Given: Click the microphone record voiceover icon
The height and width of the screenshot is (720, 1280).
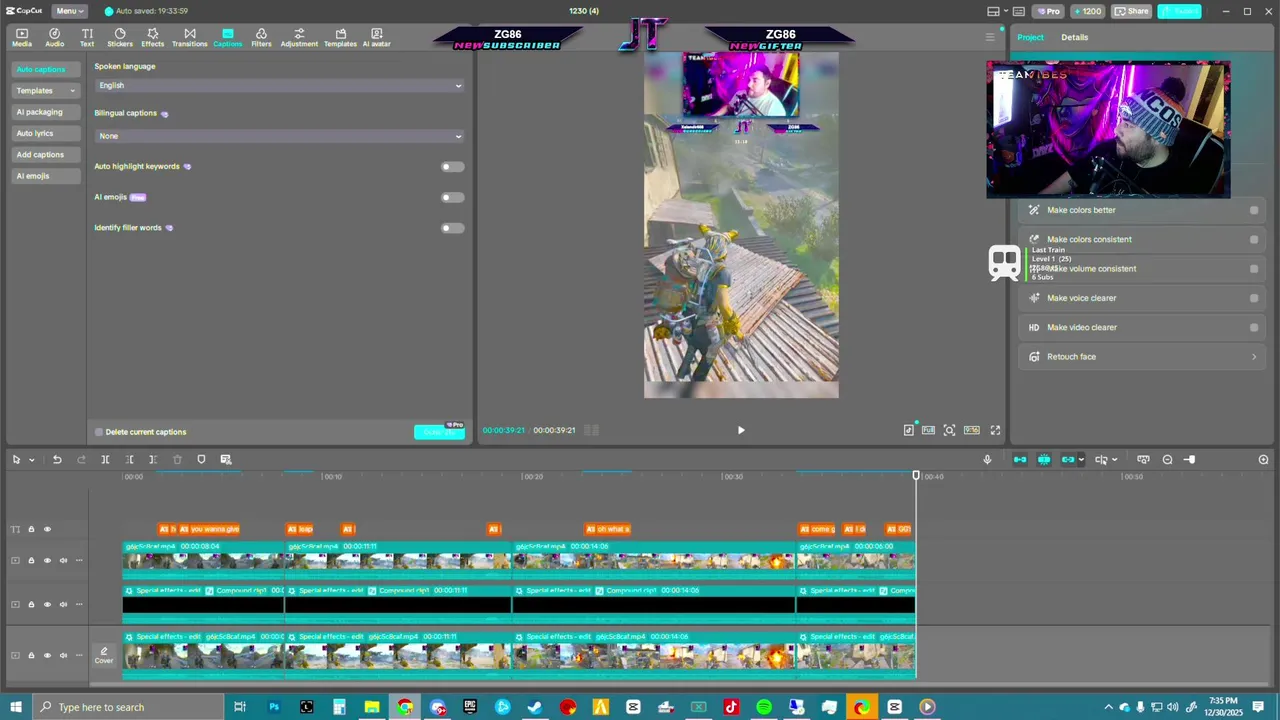Looking at the screenshot, I should (x=987, y=459).
